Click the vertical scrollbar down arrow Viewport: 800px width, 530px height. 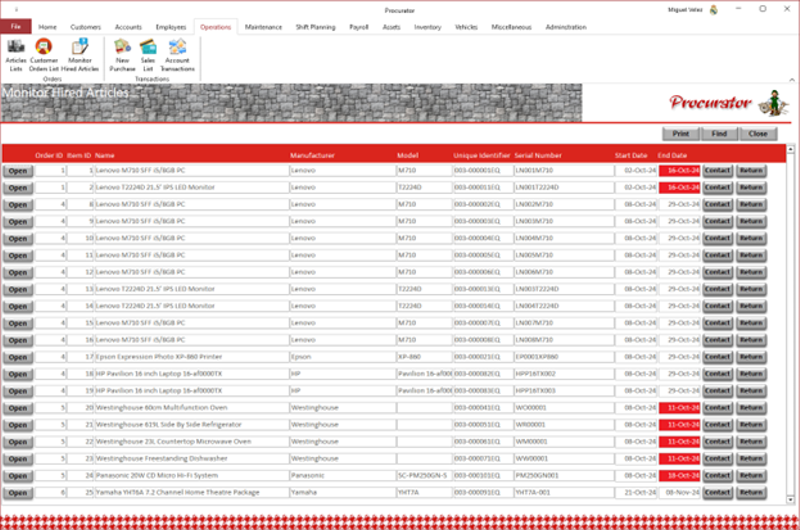click(791, 496)
